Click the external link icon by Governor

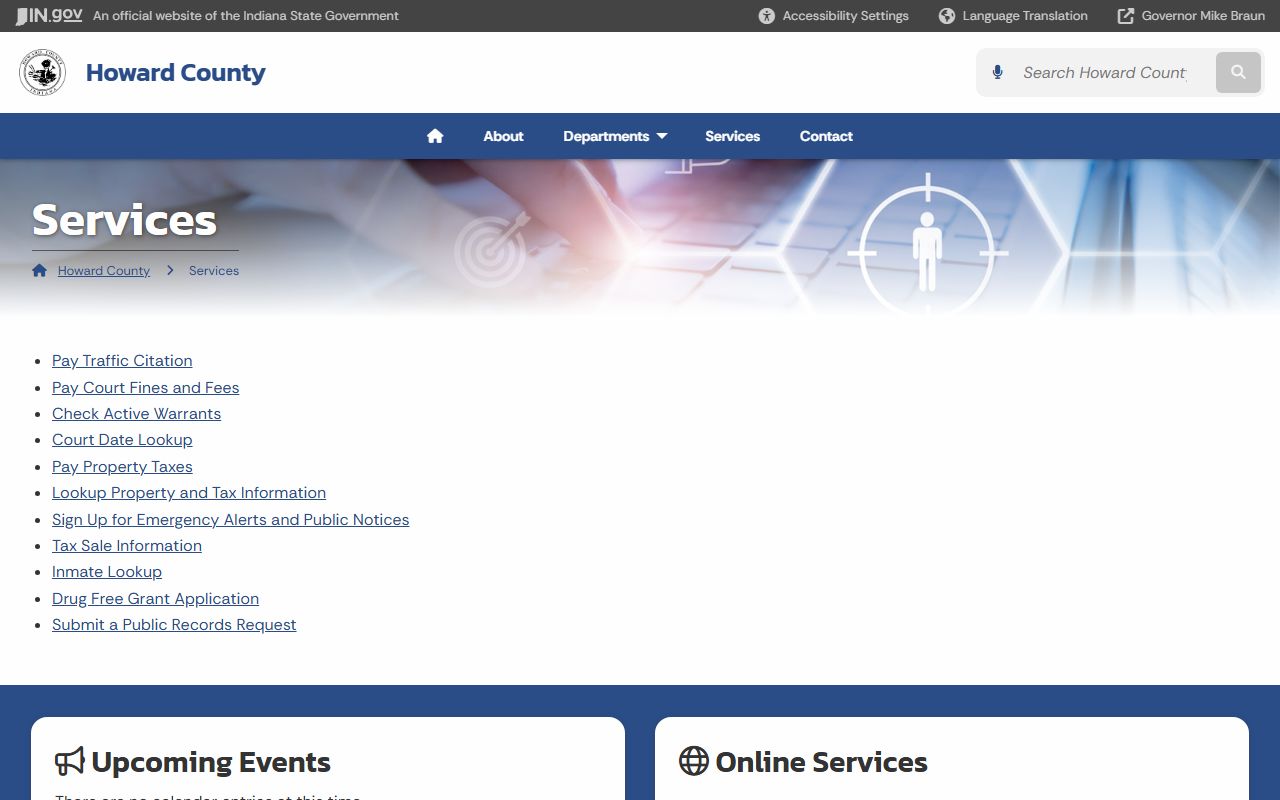(x=1126, y=16)
